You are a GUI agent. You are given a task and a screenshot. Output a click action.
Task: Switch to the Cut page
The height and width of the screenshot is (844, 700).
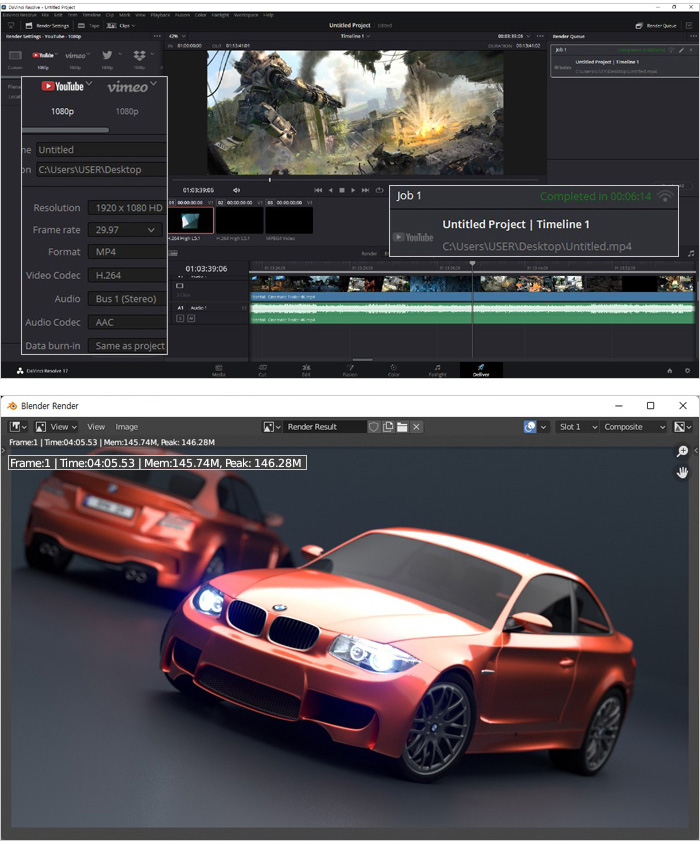coord(262,370)
